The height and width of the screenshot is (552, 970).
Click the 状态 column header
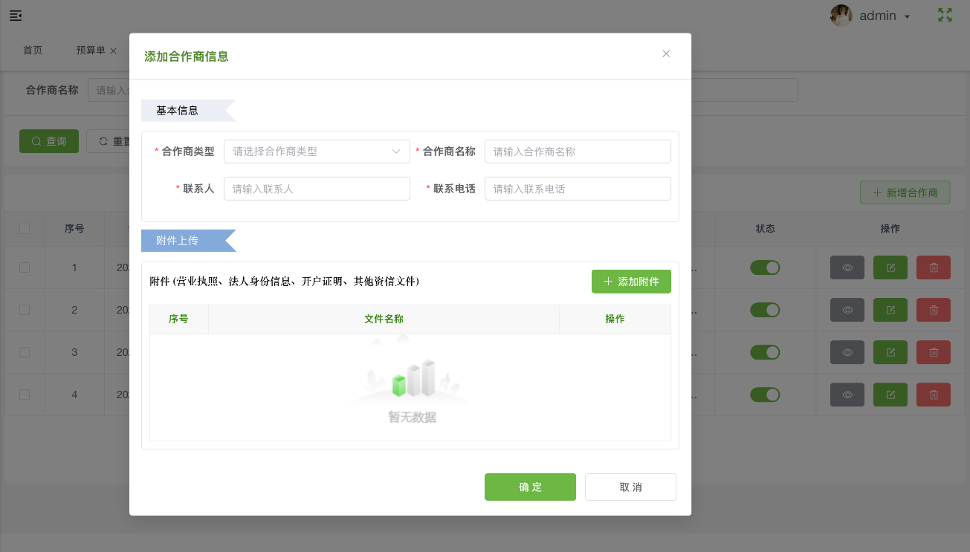[x=765, y=228]
